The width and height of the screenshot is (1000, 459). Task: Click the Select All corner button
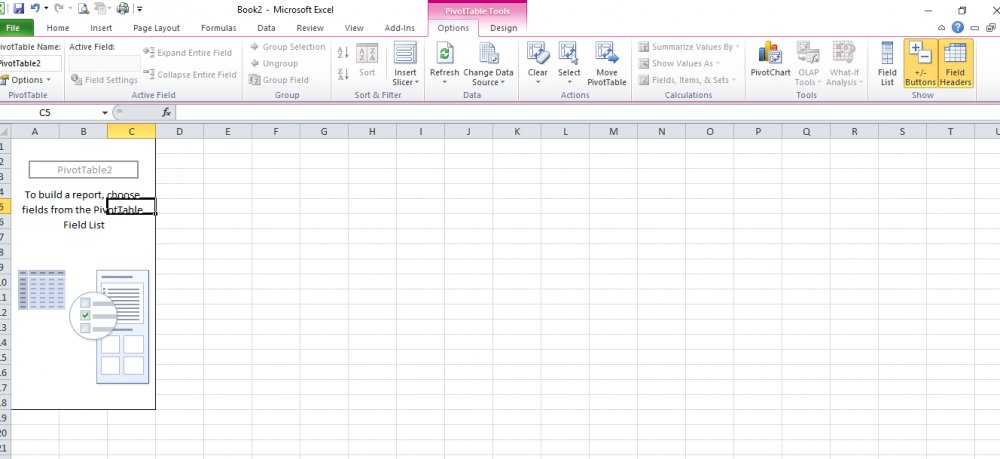[5, 131]
